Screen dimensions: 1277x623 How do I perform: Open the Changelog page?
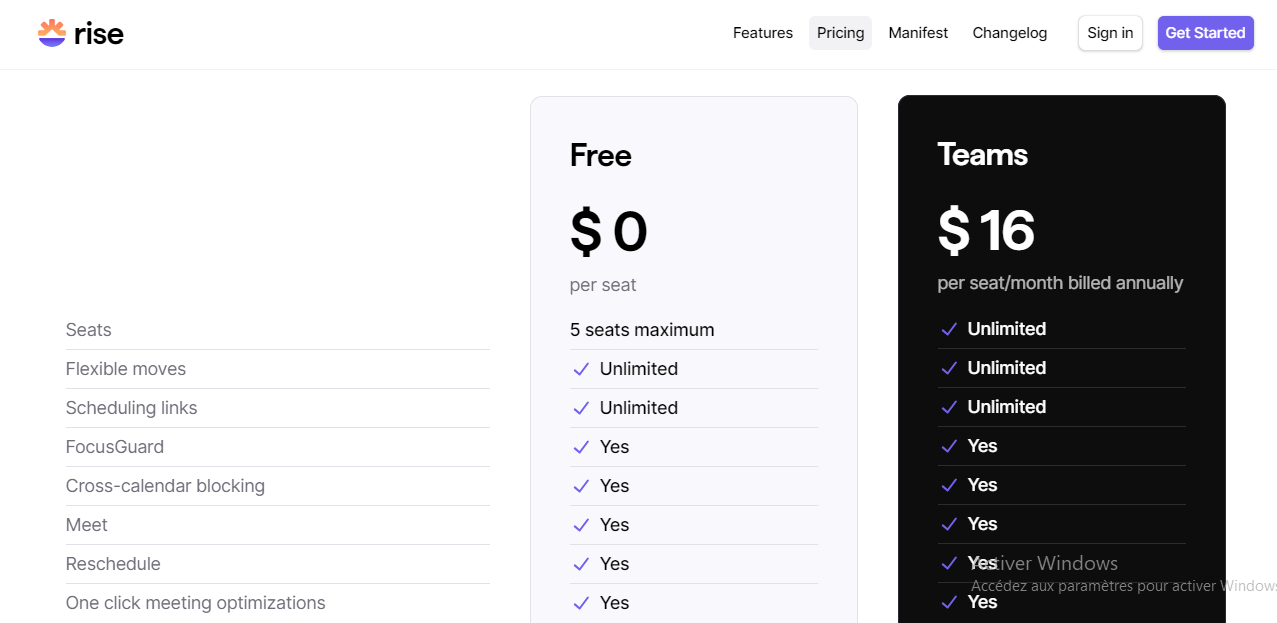click(1010, 33)
